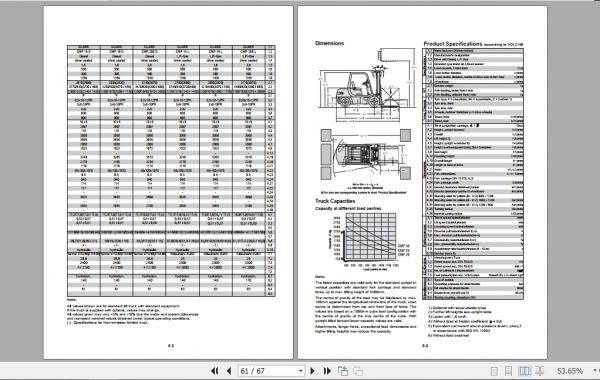The height and width of the screenshot is (380, 600).
Task: Click the previous view navigation icon
Action: click(x=343, y=371)
